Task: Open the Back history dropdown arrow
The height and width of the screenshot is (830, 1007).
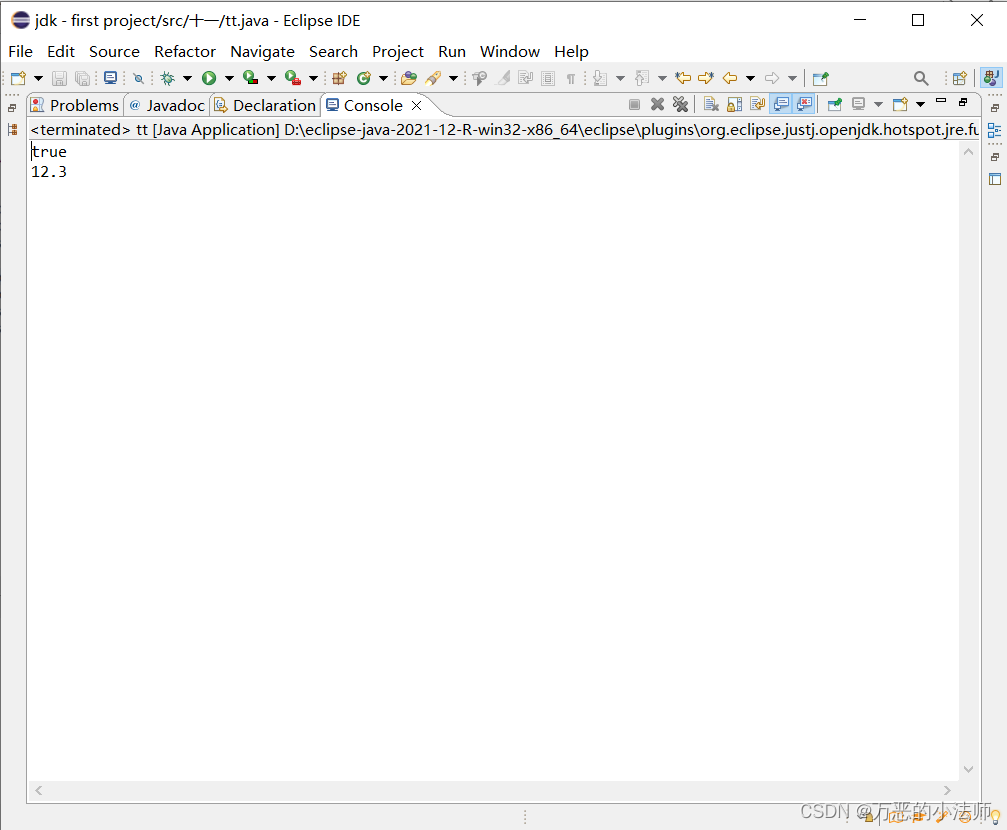Action: (750, 78)
